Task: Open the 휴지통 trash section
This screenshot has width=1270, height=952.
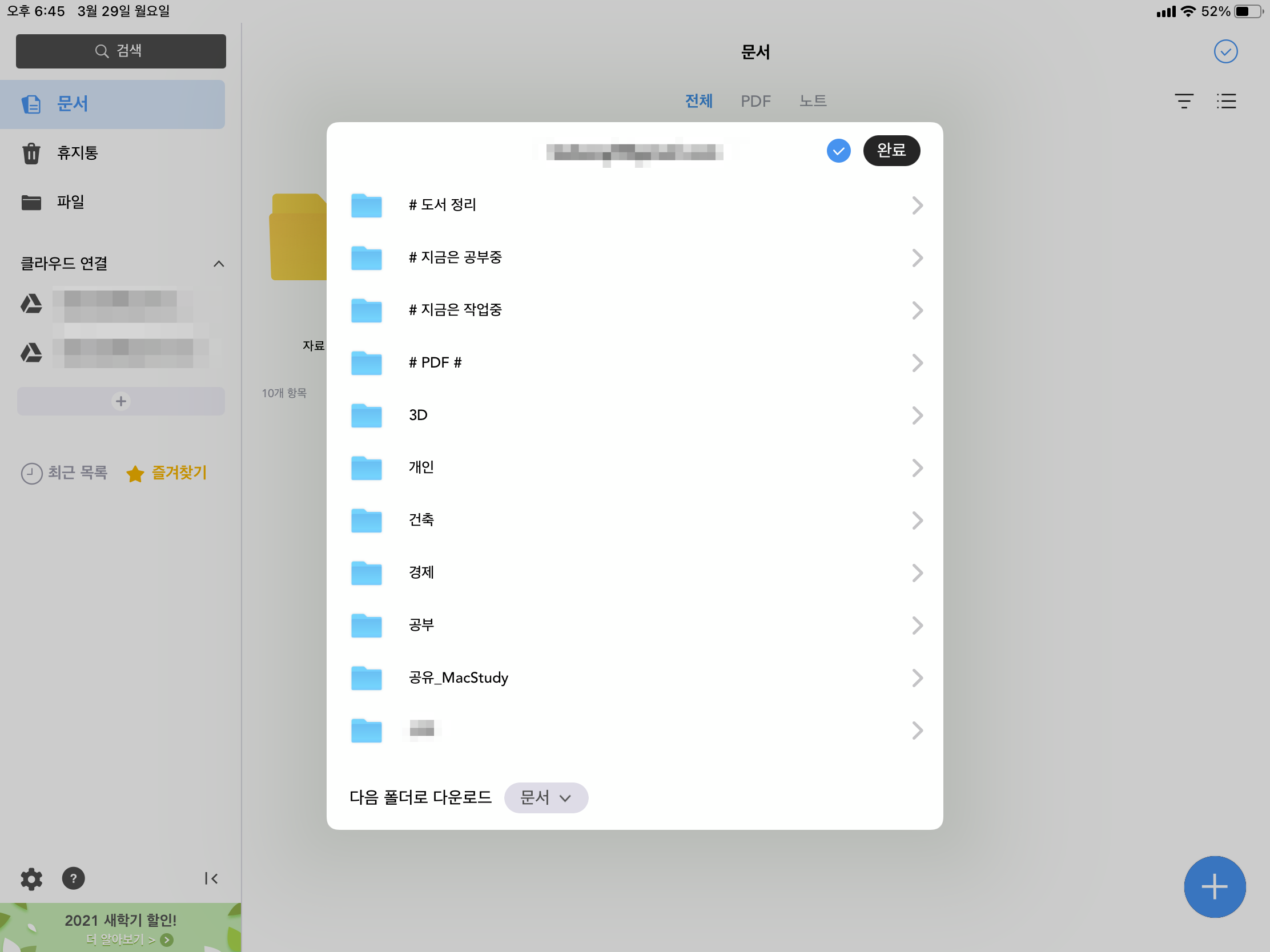Action: pyautogui.click(x=78, y=153)
